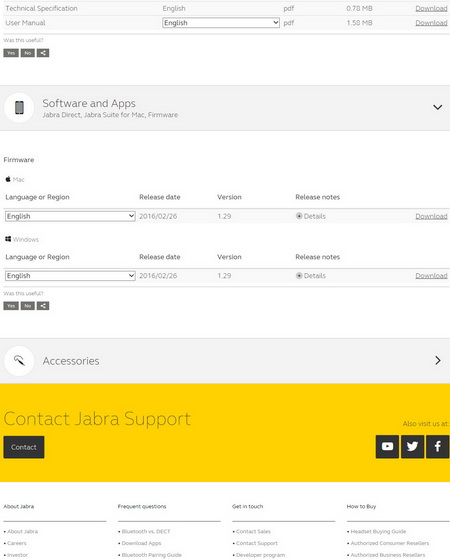Screen dimensions: 450x559
Task: Click the Contact button
Action: click(24, 447)
